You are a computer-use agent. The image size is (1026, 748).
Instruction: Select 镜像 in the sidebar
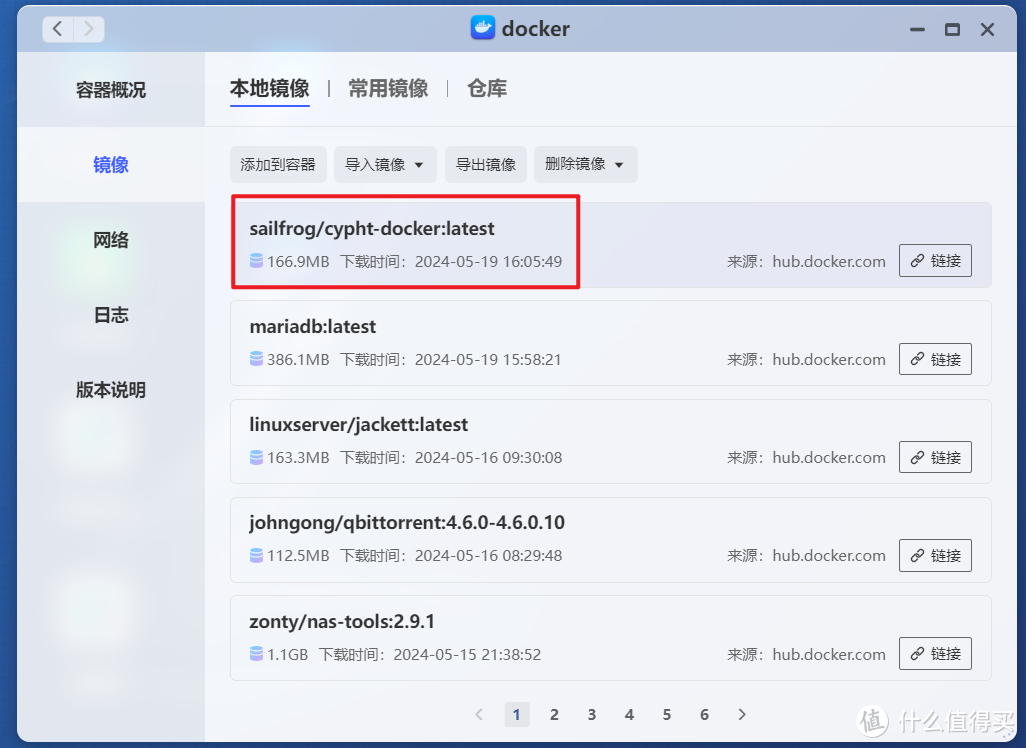tap(111, 164)
